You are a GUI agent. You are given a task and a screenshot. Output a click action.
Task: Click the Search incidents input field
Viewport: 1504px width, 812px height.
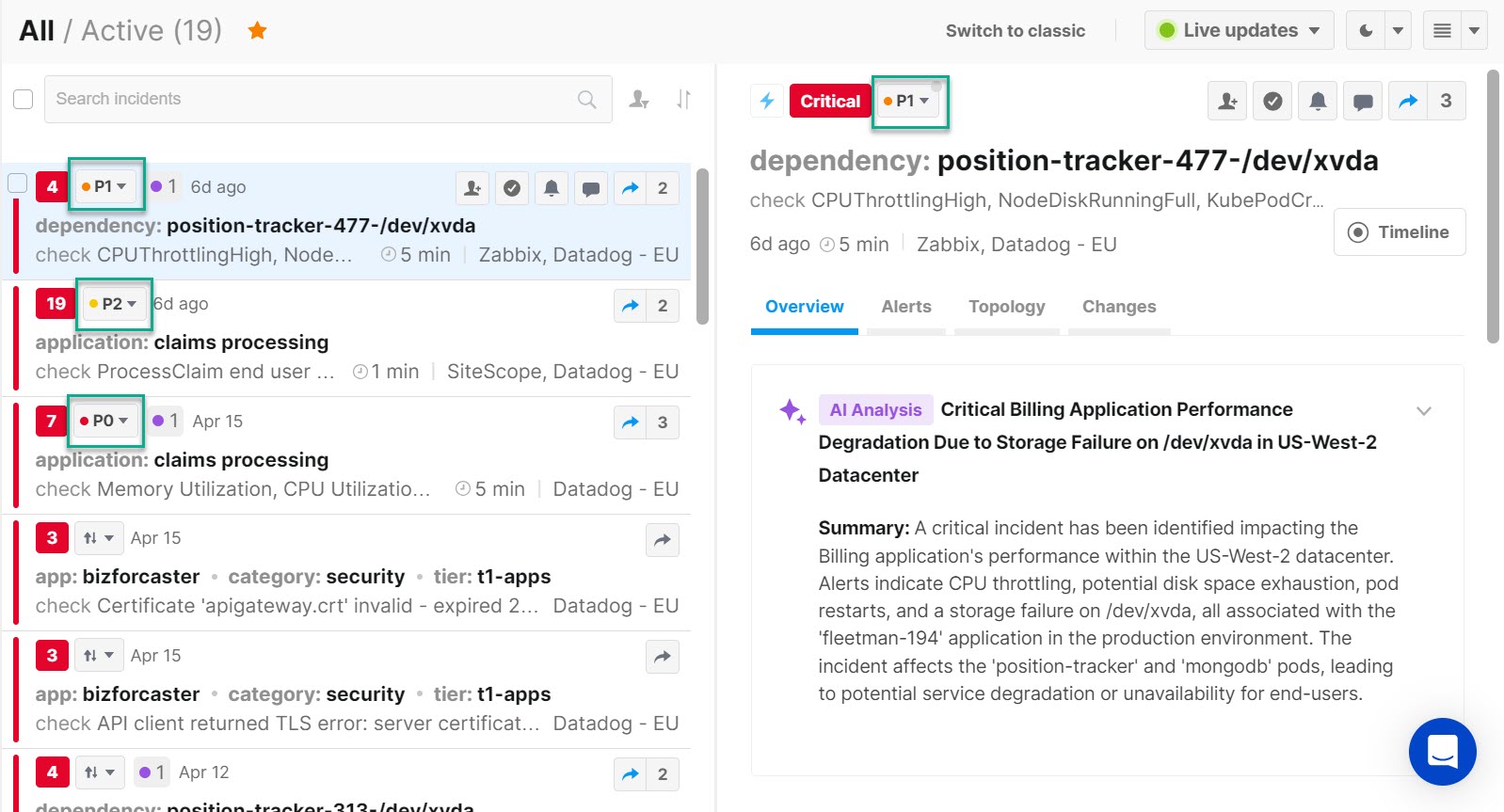315,99
